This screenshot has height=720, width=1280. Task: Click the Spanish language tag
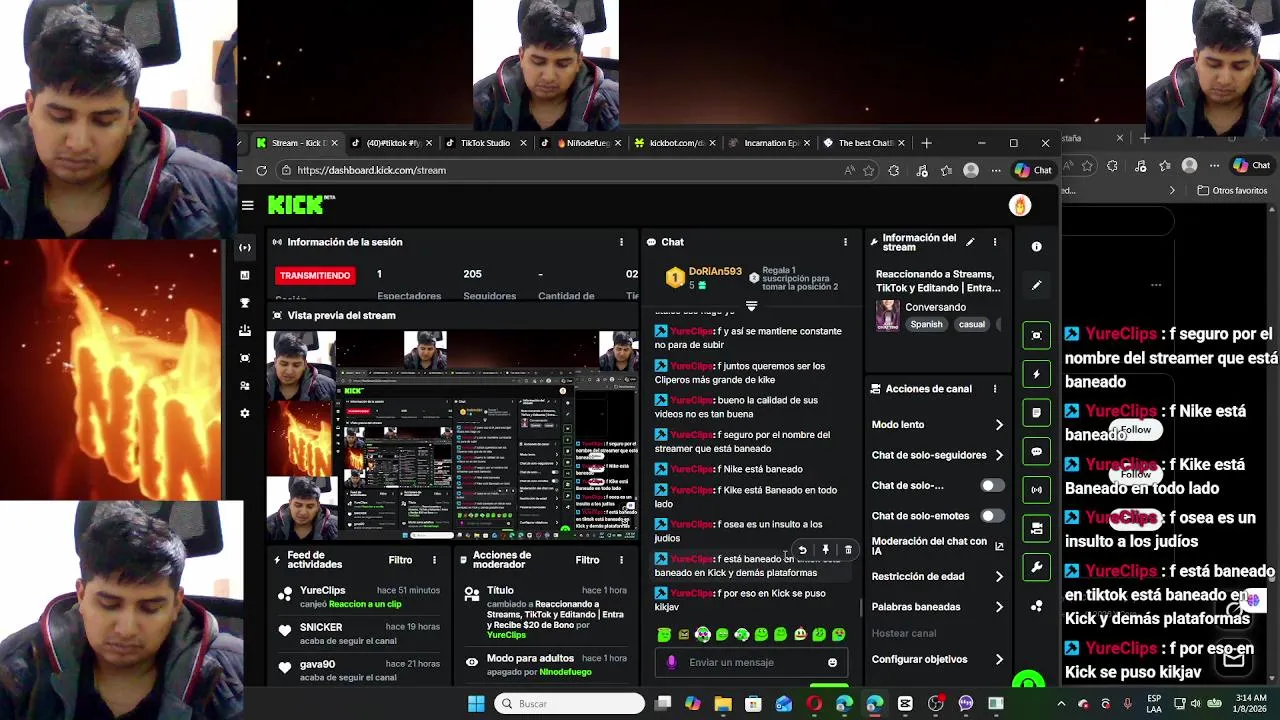[x=926, y=324]
